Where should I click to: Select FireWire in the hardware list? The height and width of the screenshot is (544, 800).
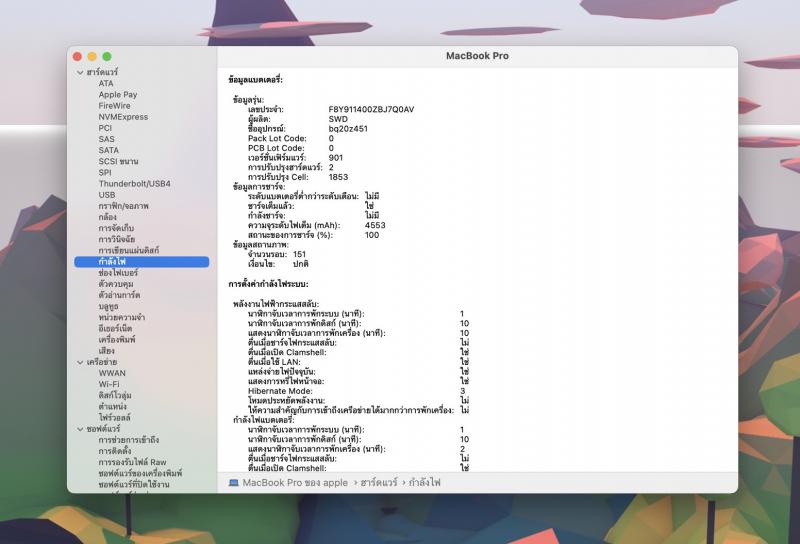click(x=114, y=106)
